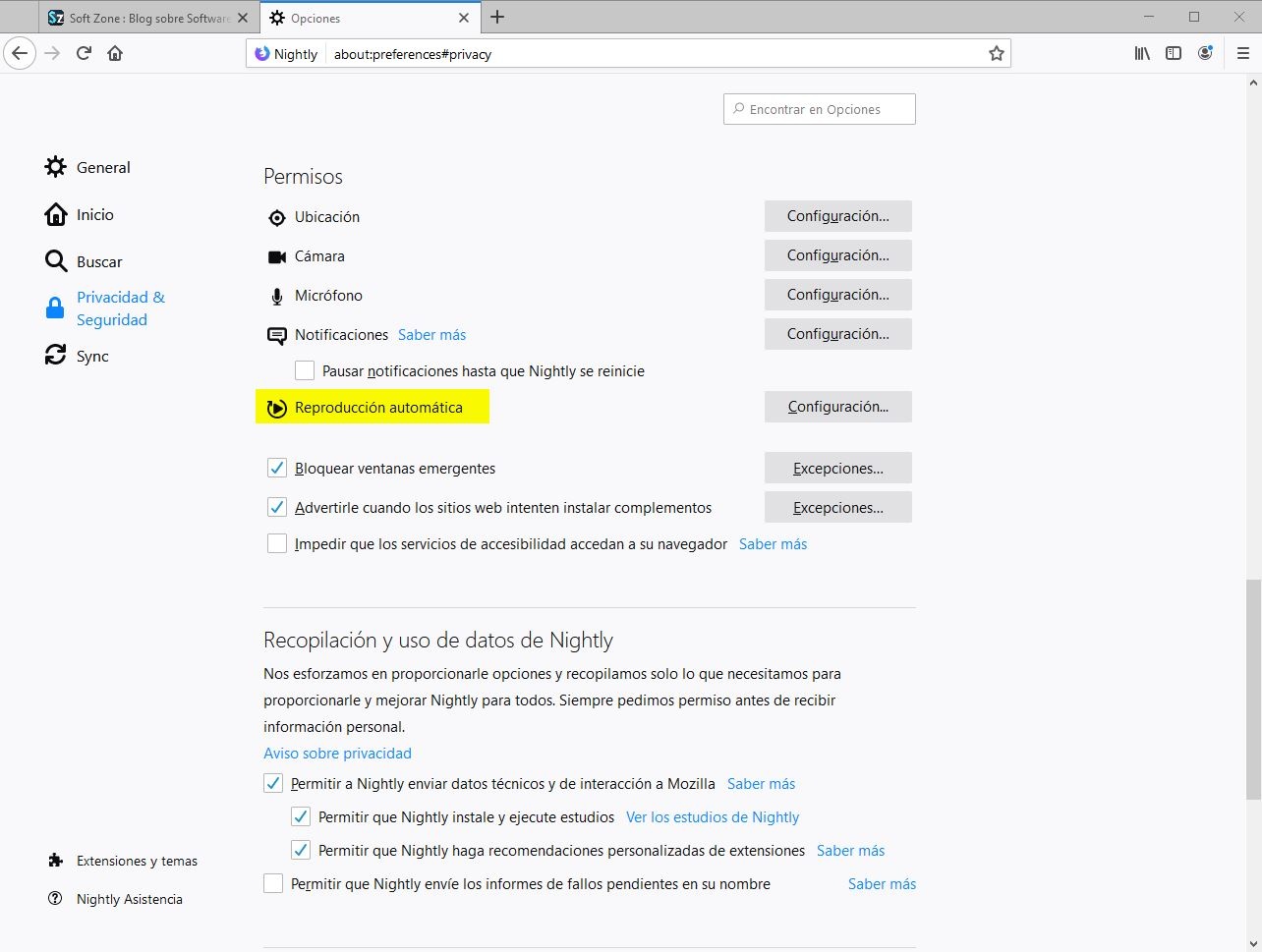
Task: Open Configuración for Ubicación
Action: click(838, 216)
